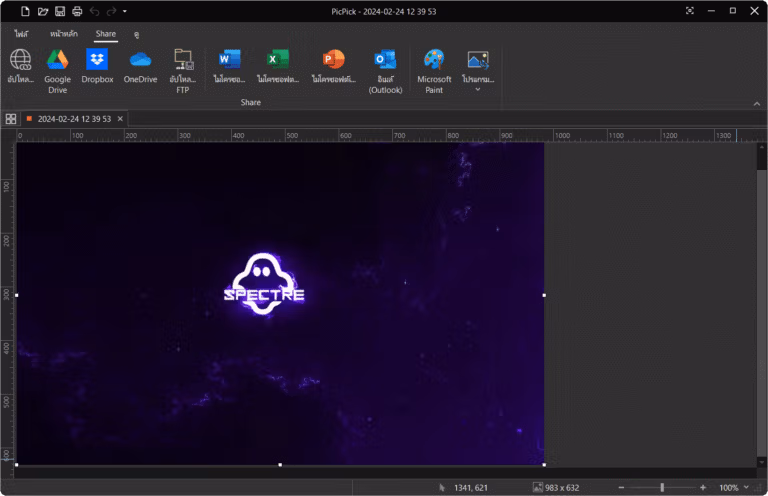Send image to Microsoft Word
The image size is (768, 496).
(x=229, y=66)
